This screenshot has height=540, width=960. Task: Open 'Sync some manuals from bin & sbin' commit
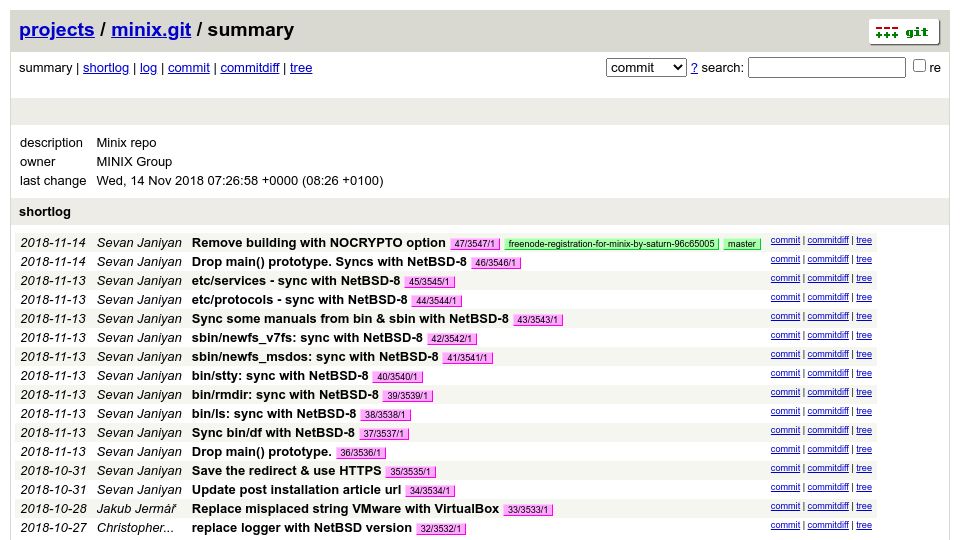tap(350, 319)
